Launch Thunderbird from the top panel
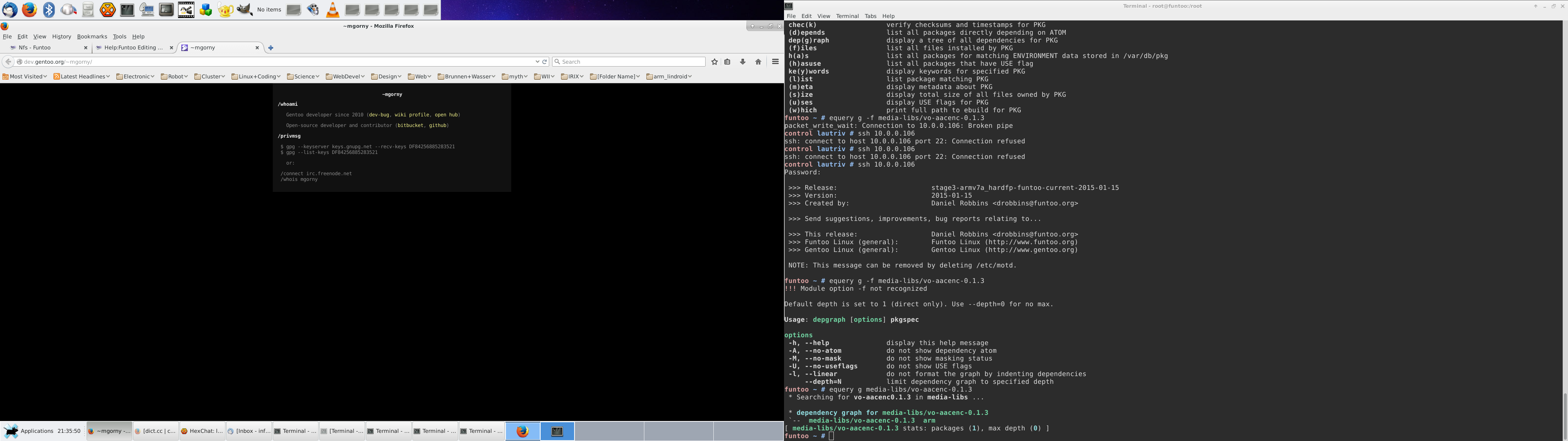1568x441 pixels. click(10, 10)
